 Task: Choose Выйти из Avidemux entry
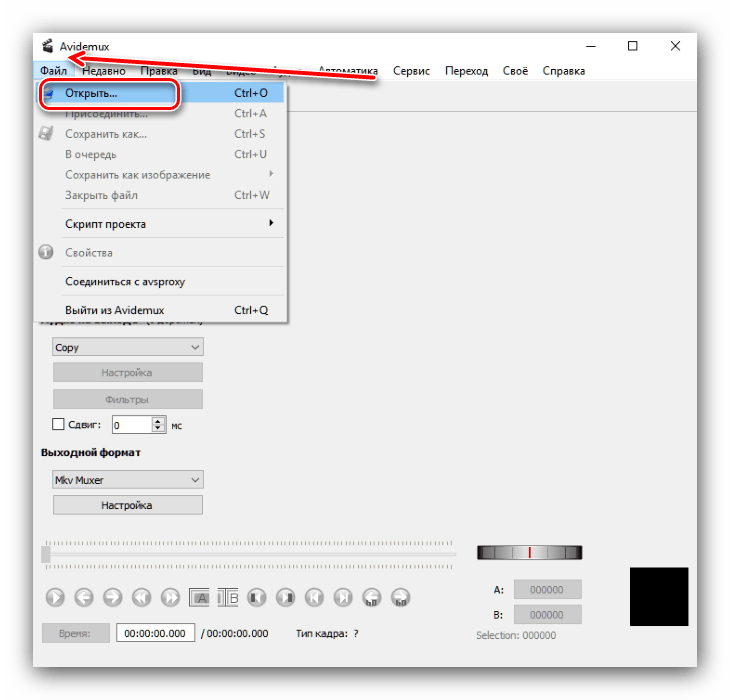(159, 310)
